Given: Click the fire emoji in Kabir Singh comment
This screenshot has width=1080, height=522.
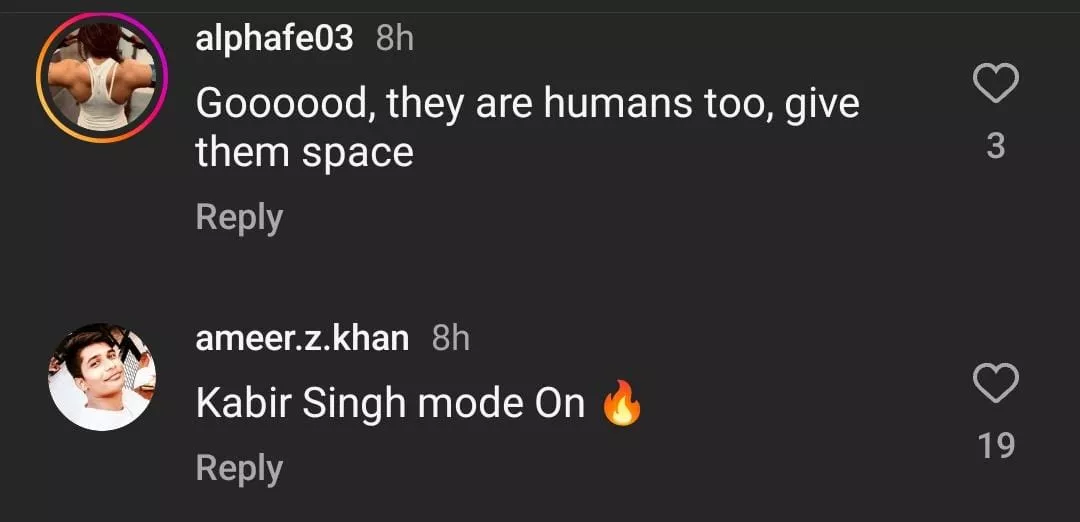Looking at the screenshot, I should [x=621, y=404].
